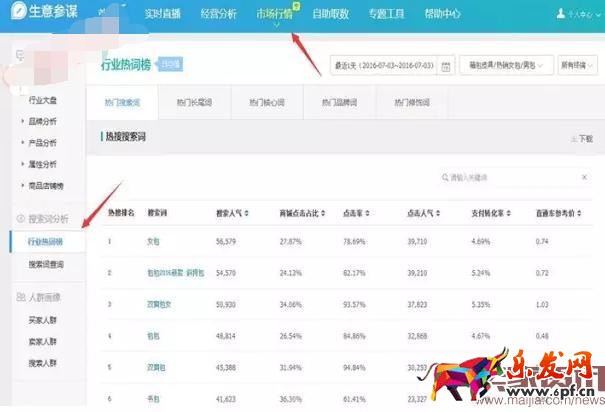Open the search term 包包2016新款 斜挎包

[x=176, y=273]
